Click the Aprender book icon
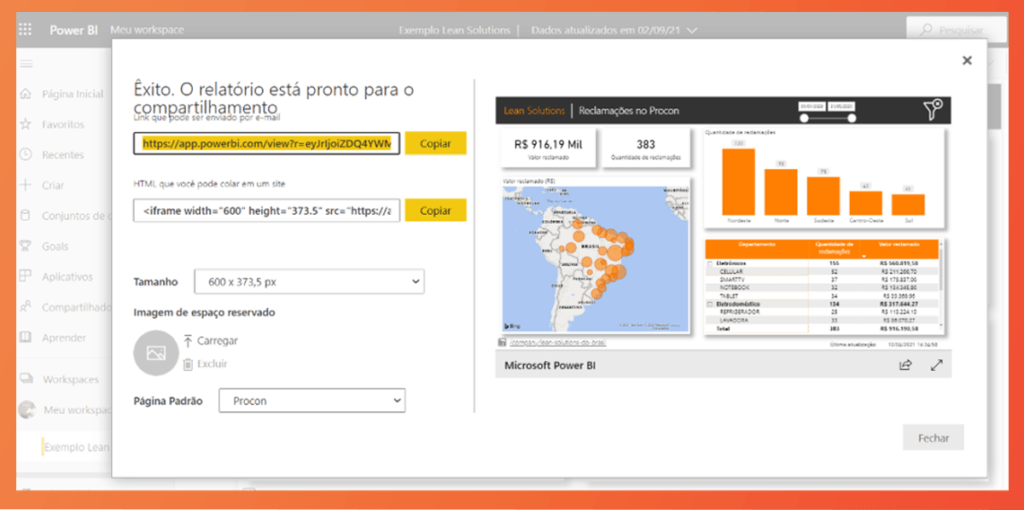This screenshot has width=1024, height=510. tap(26, 338)
